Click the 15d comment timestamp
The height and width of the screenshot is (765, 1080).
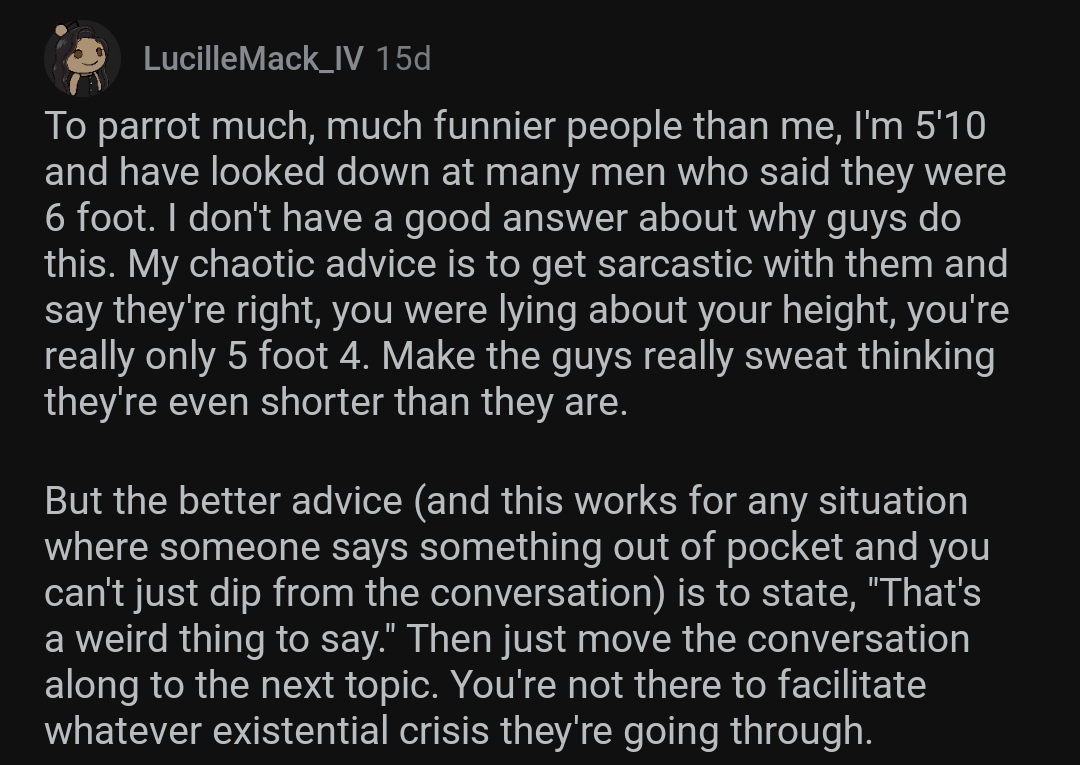point(404,59)
